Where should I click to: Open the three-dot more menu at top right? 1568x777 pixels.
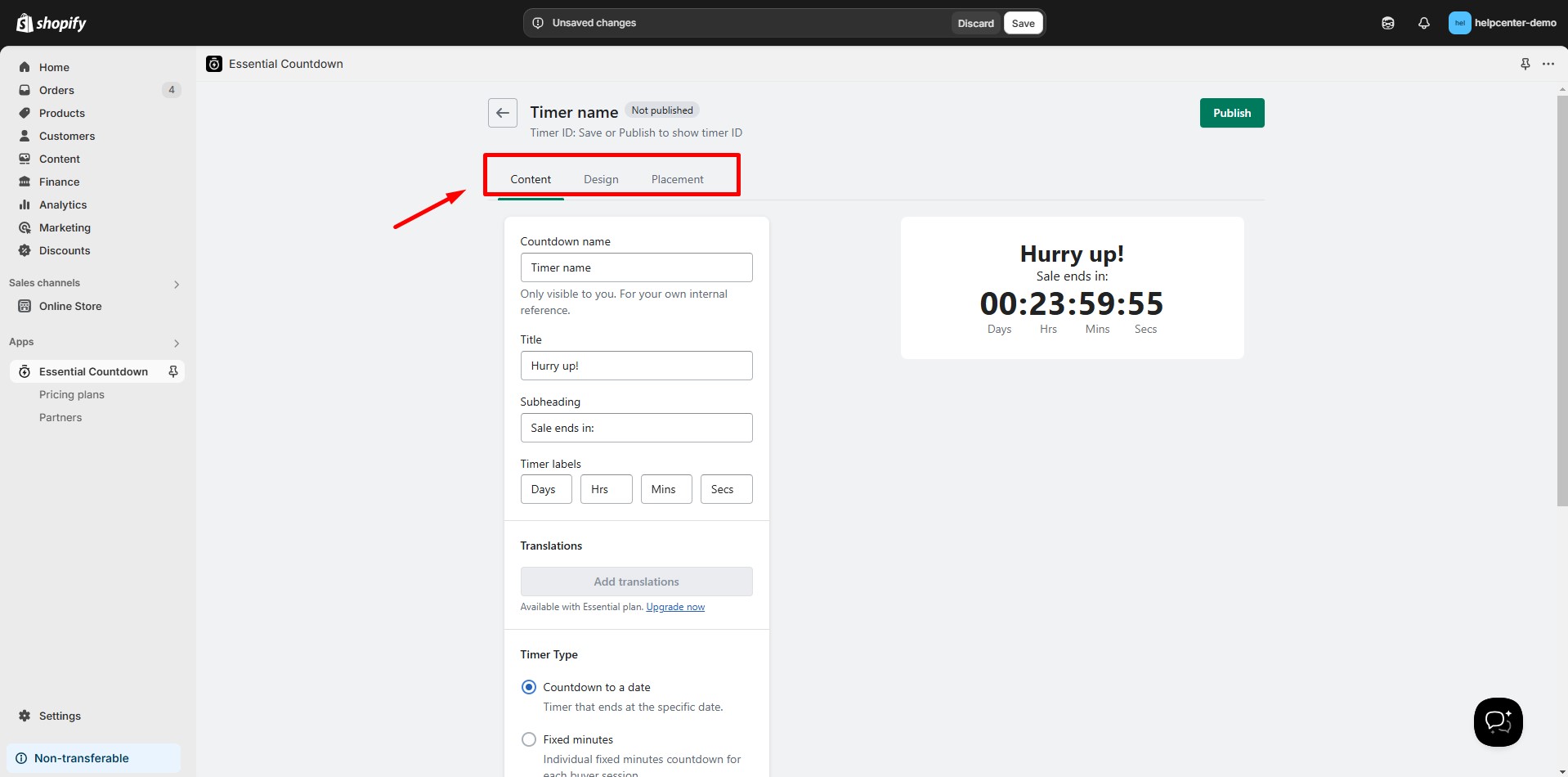(1548, 64)
